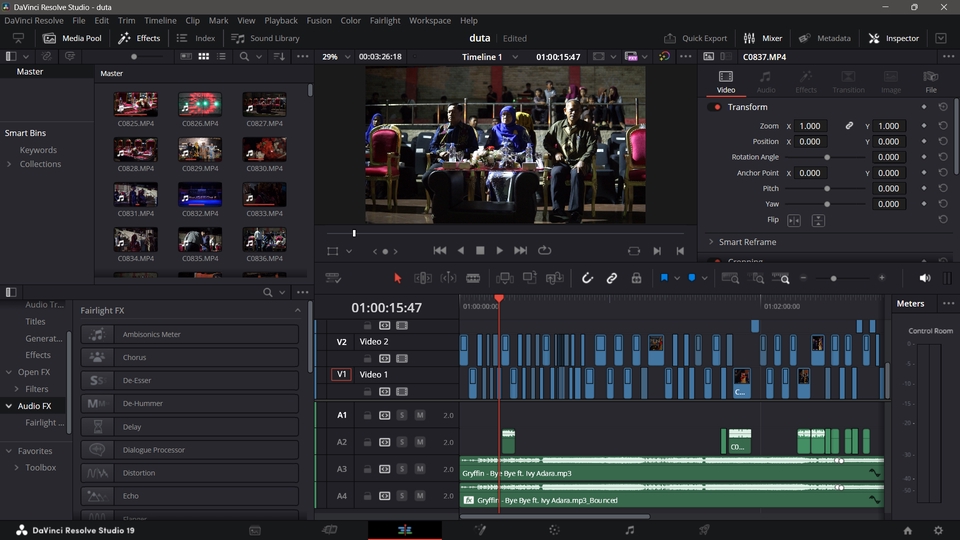This screenshot has width=960, height=540.
Task: Click Replace Clip timeline tool
Action: click(x=554, y=278)
